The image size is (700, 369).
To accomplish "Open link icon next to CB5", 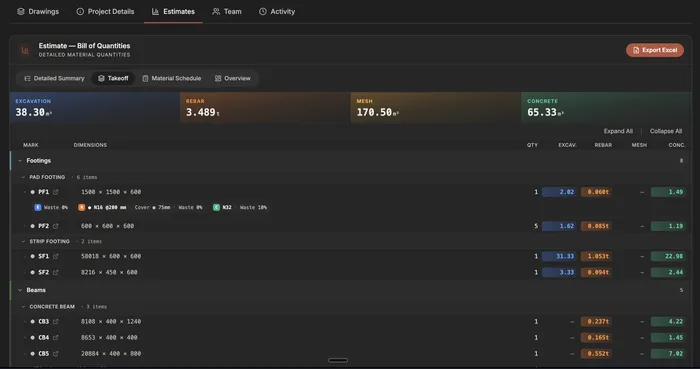I will pyautogui.click(x=56, y=354).
